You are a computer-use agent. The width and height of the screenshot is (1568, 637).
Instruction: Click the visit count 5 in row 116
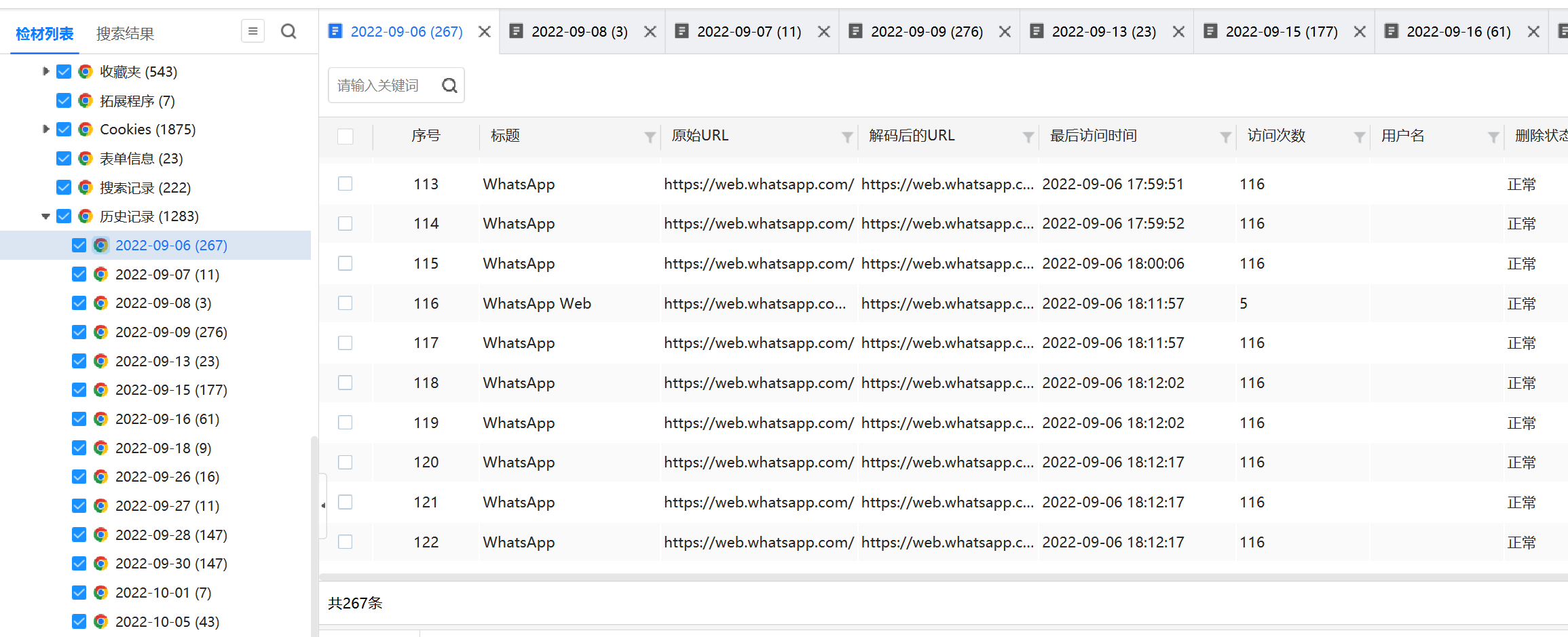[1244, 303]
